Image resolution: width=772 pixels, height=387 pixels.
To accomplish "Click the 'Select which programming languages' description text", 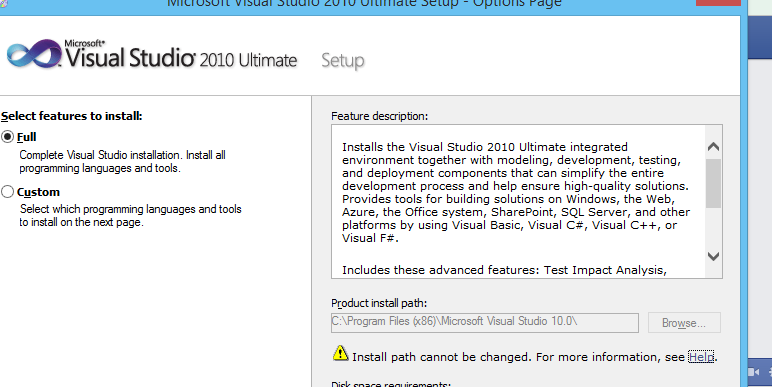I will (x=130, y=216).
